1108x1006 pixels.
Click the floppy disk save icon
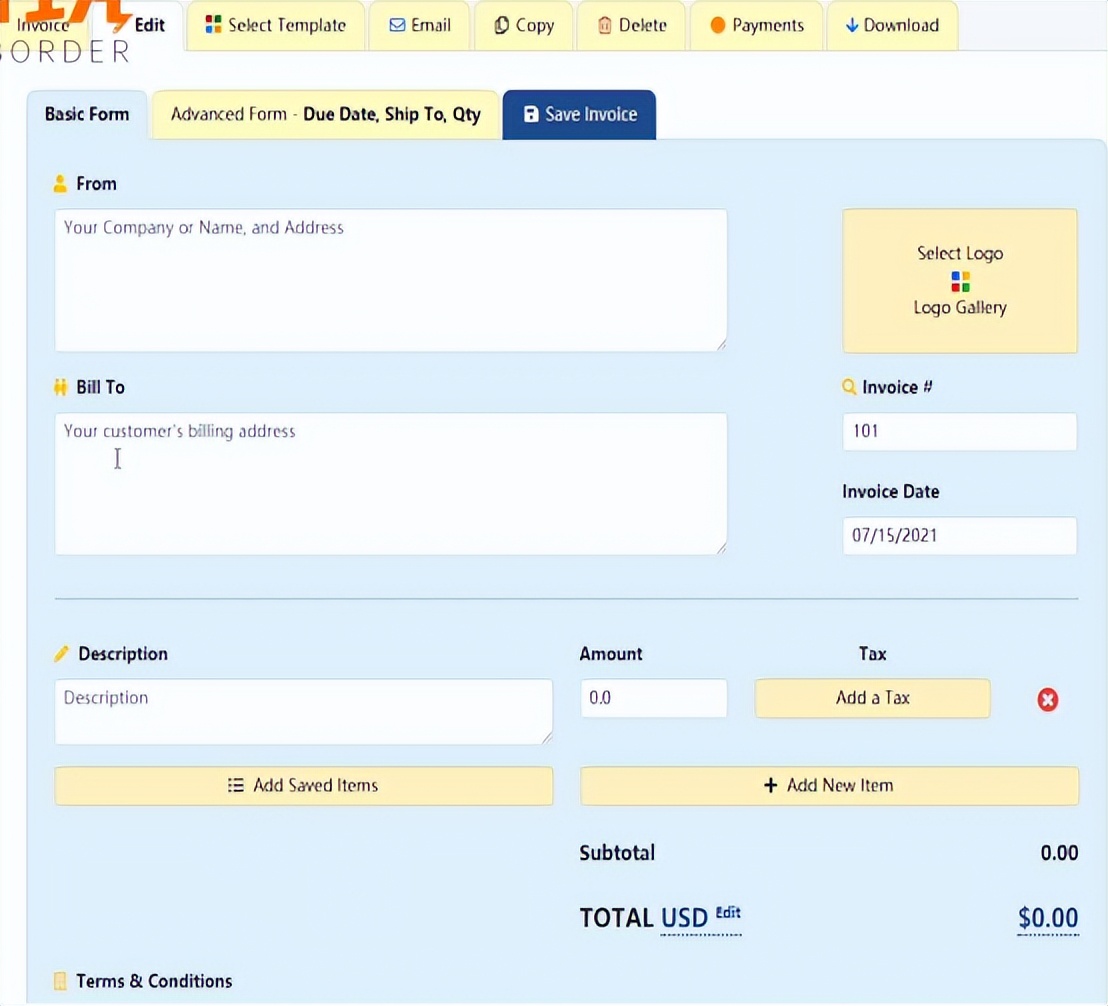coord(531,114)
